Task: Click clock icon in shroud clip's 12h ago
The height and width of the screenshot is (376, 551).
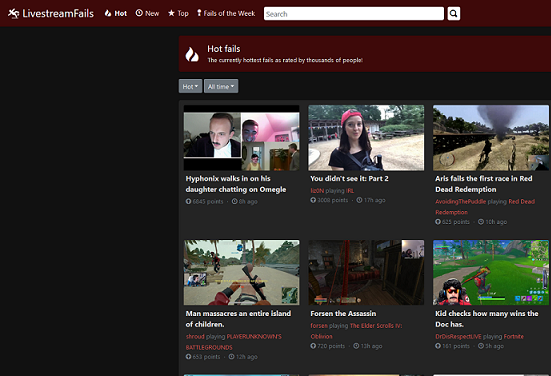Action: 232,357
